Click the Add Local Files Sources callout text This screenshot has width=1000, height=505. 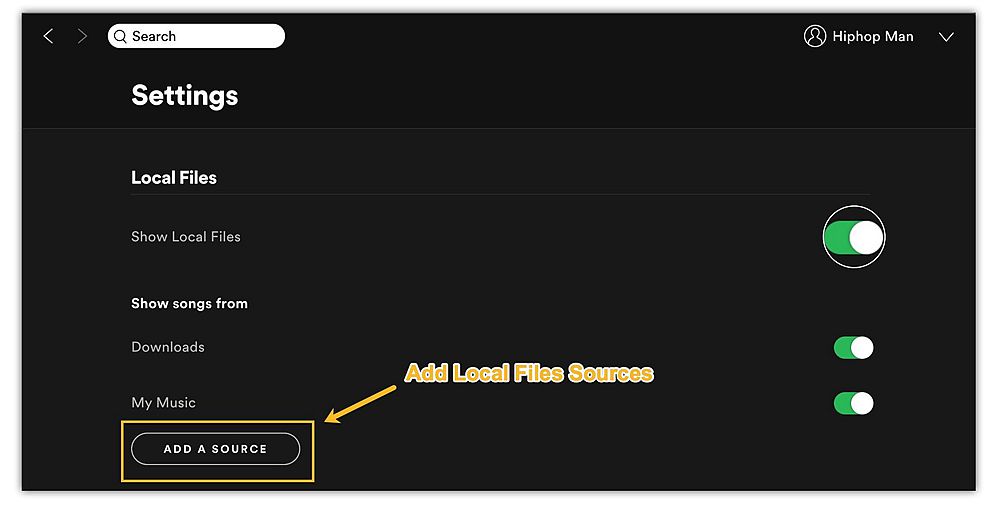pos(528,374)
